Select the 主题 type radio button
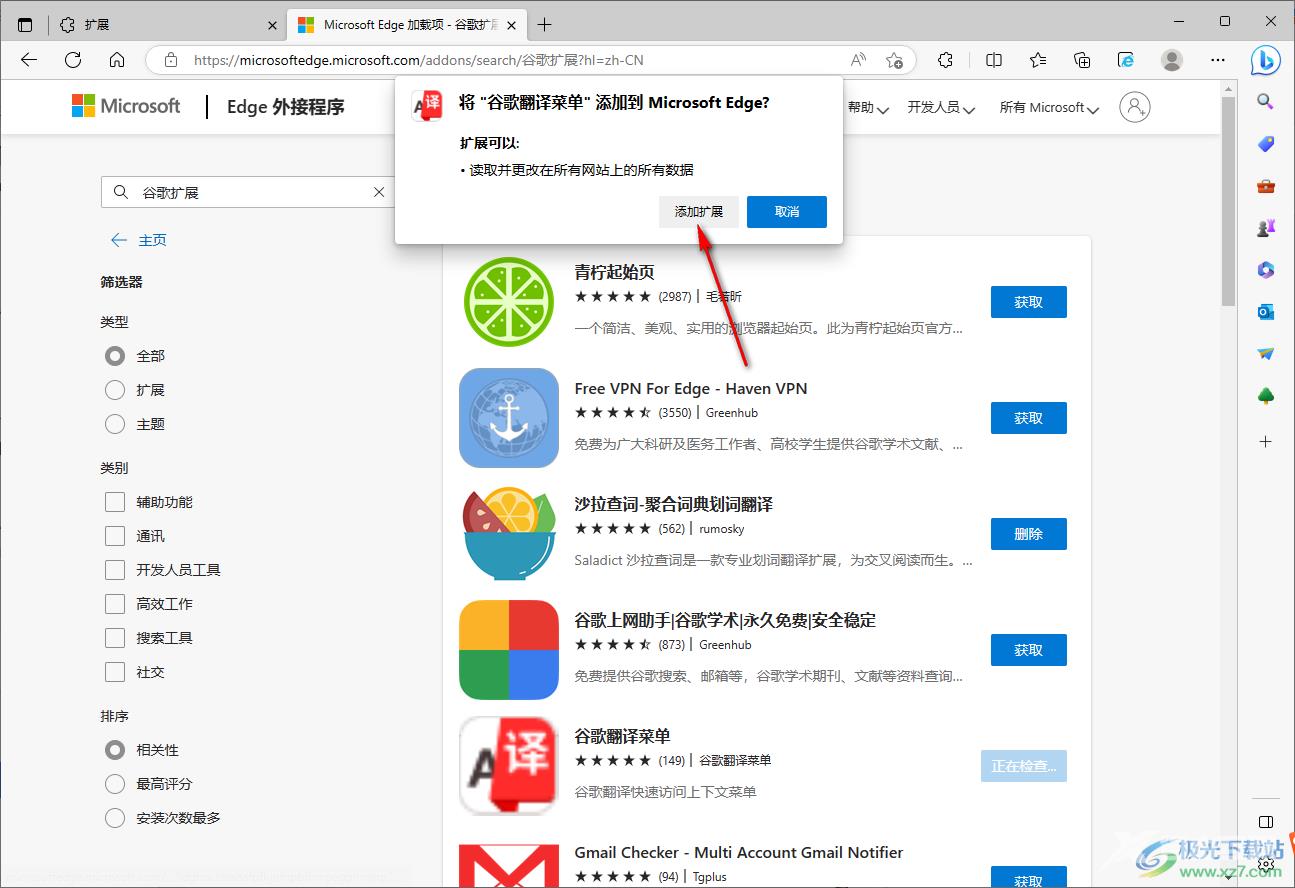This screenshot has height=888, width=1295. point(115,424)
